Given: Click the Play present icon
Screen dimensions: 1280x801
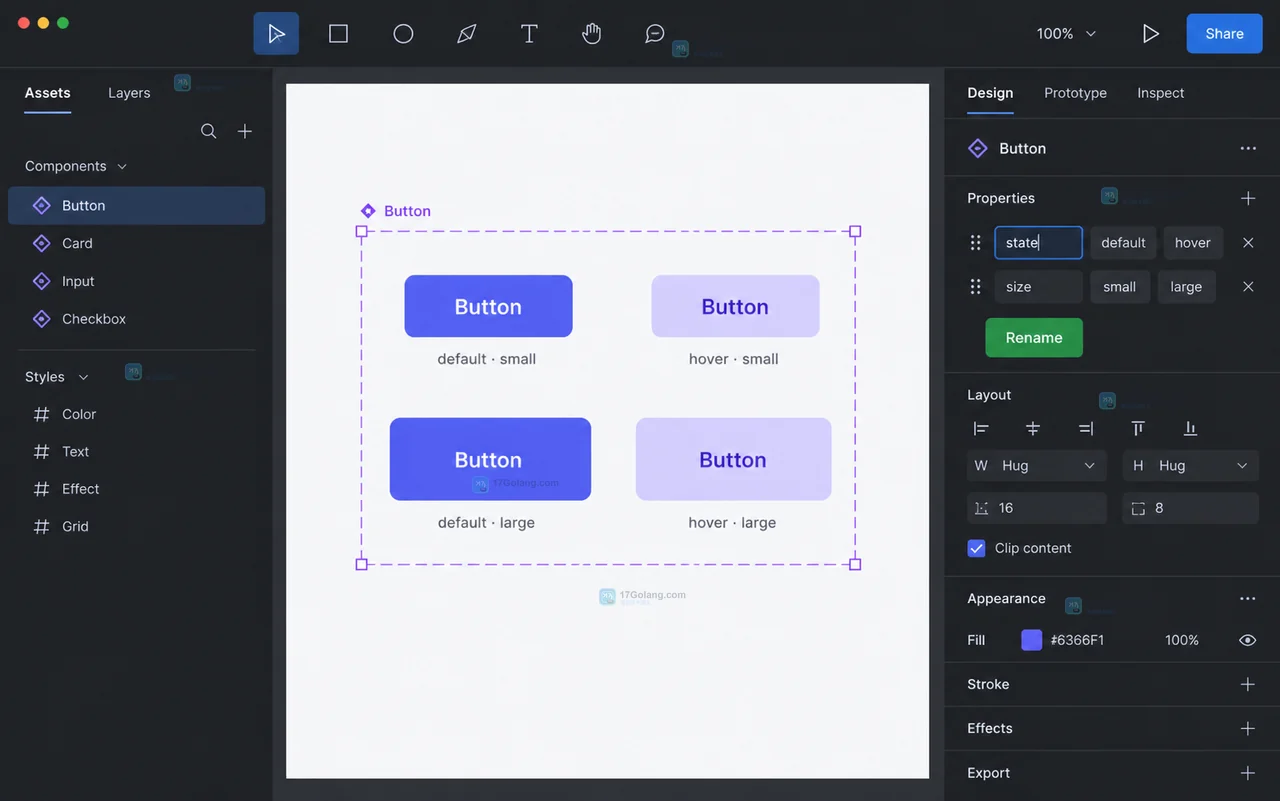Looking at the screenshot, I should pyautogui.click(x=1151, y=34).
